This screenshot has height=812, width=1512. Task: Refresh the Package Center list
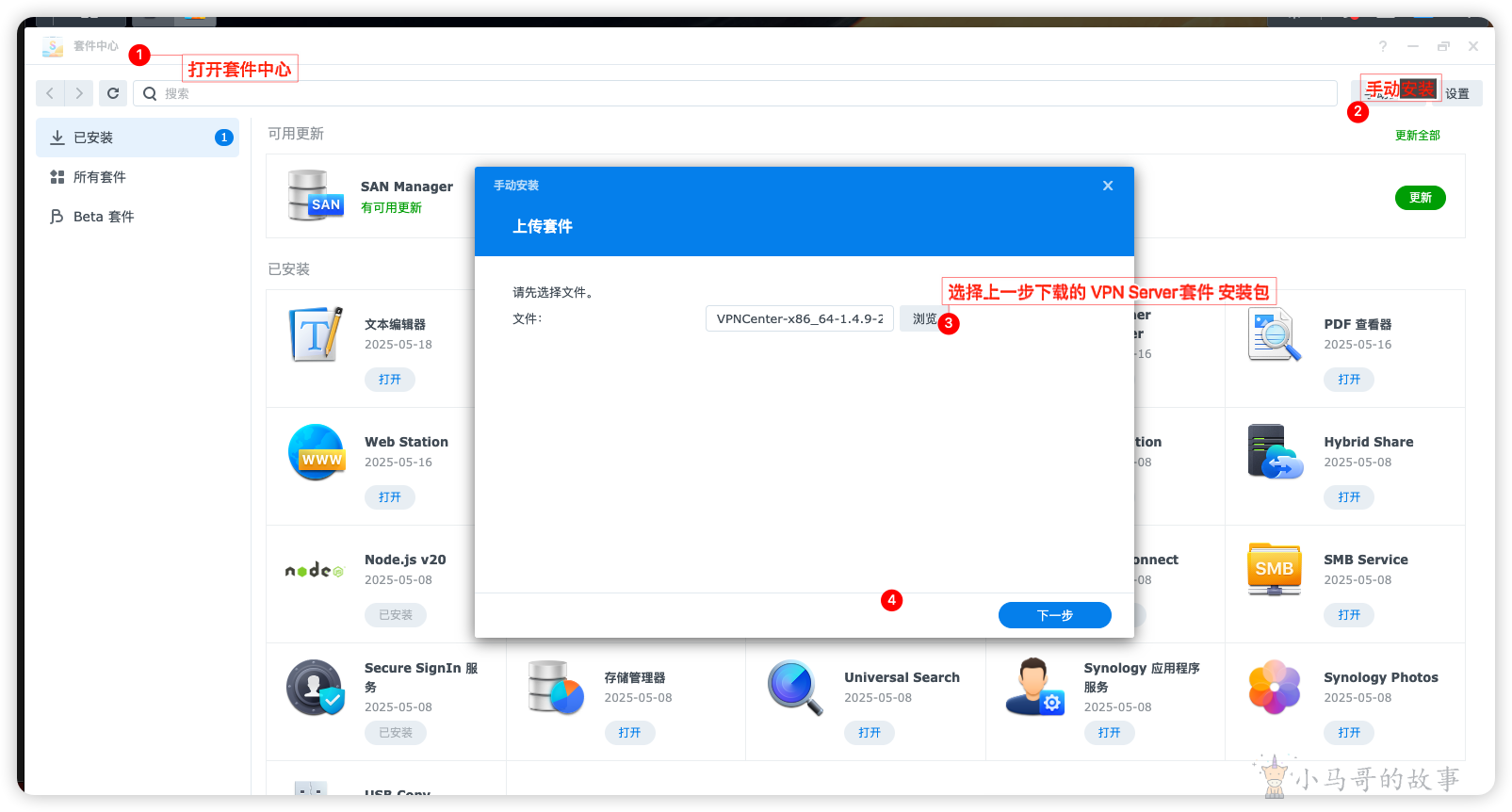click(x=113, y=93)
